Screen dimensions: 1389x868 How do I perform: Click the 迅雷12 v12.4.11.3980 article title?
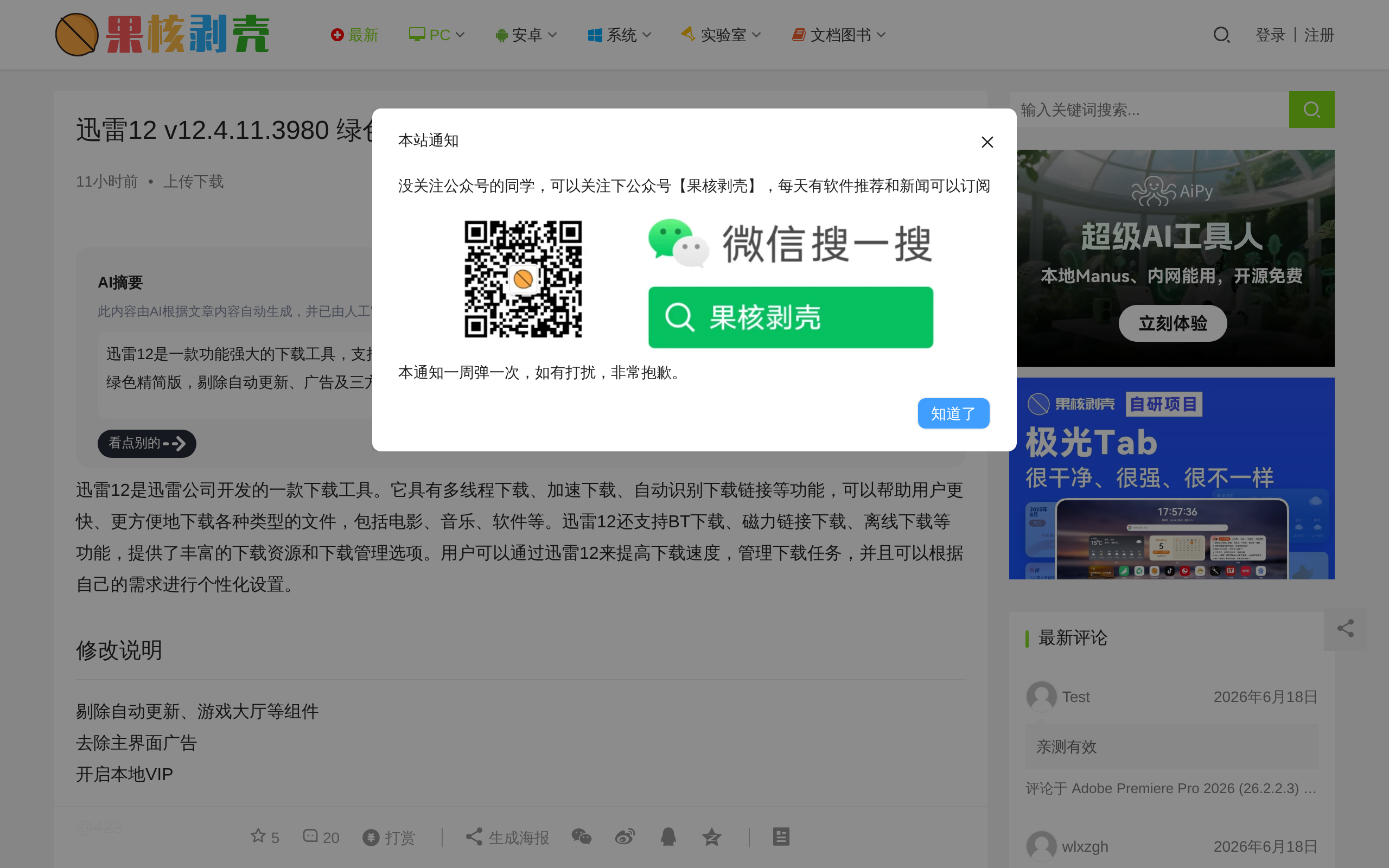point(224,130)
